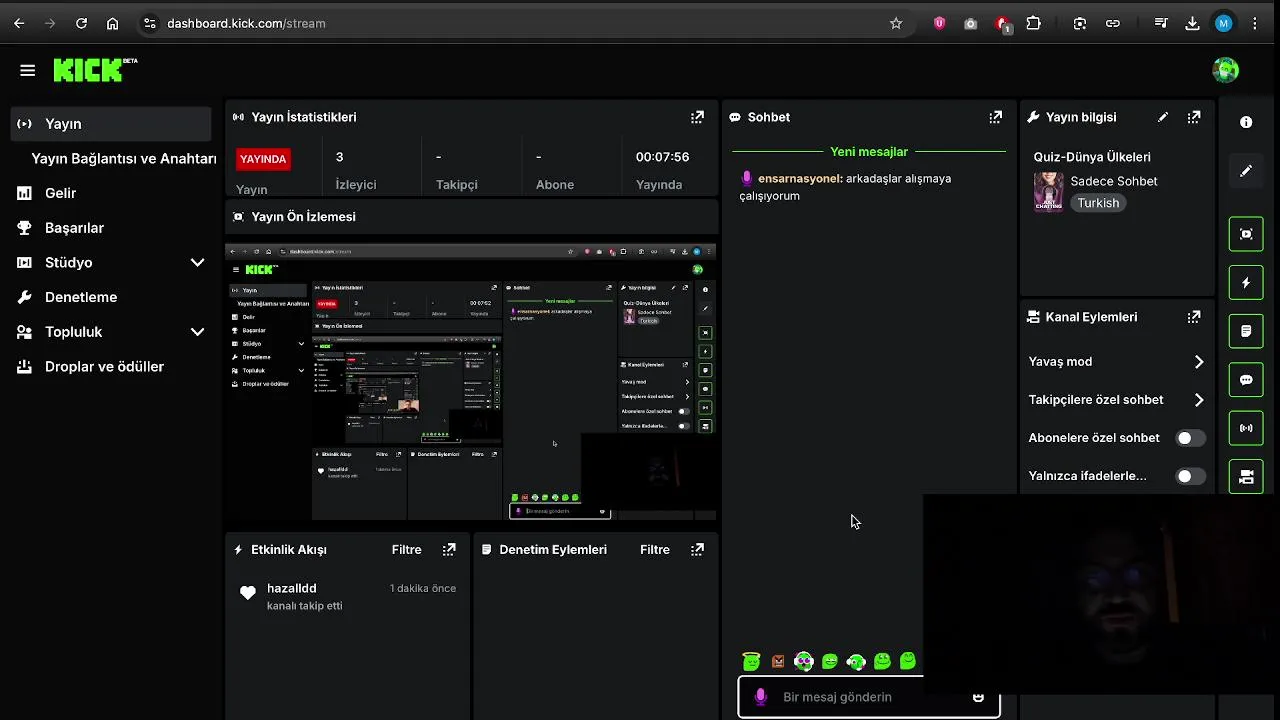Click the stream preview video
Viewport: 1280px width, 720px height.
coord(471,381)
